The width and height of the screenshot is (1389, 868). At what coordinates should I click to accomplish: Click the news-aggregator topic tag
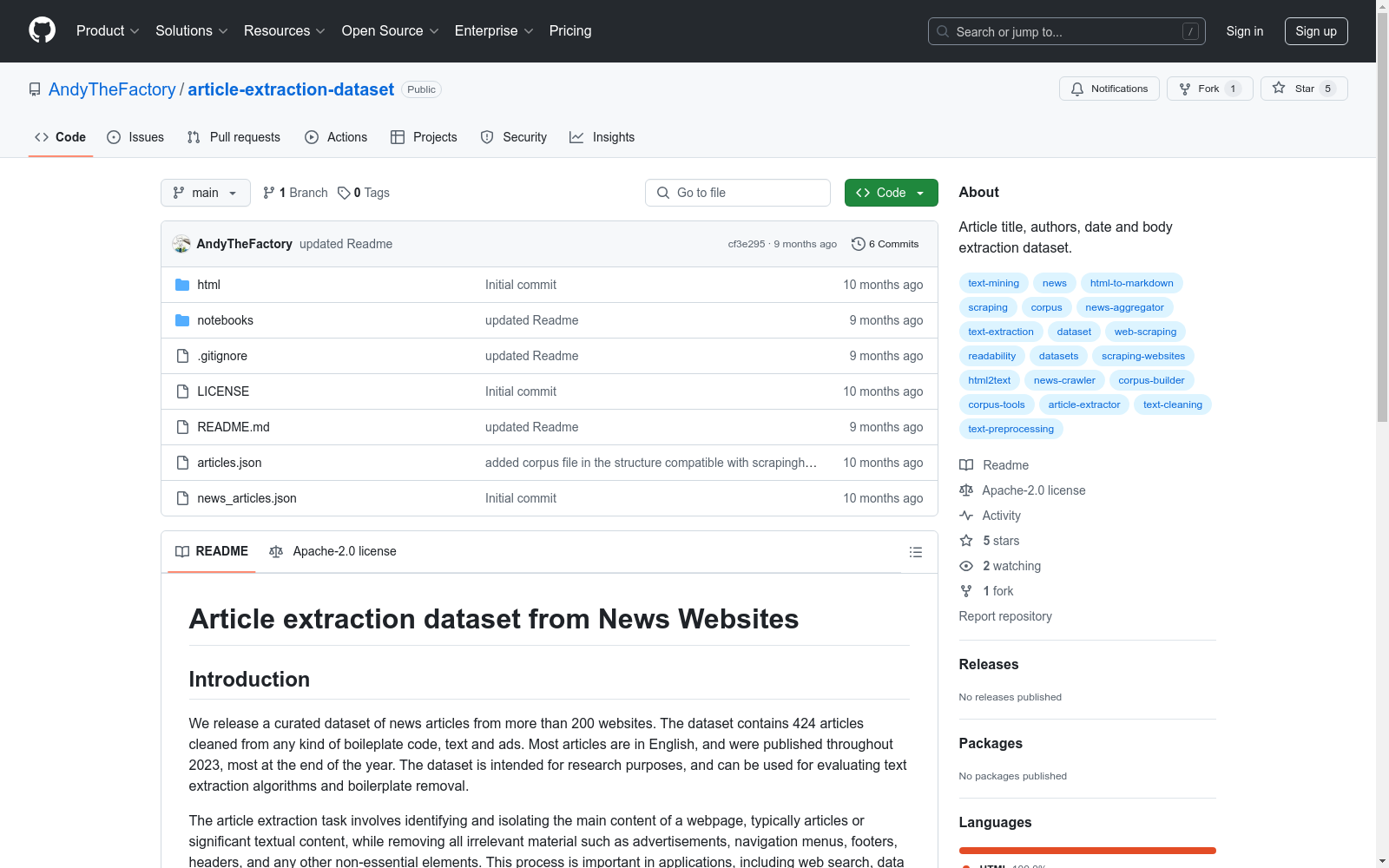(x=1125, y=307)
